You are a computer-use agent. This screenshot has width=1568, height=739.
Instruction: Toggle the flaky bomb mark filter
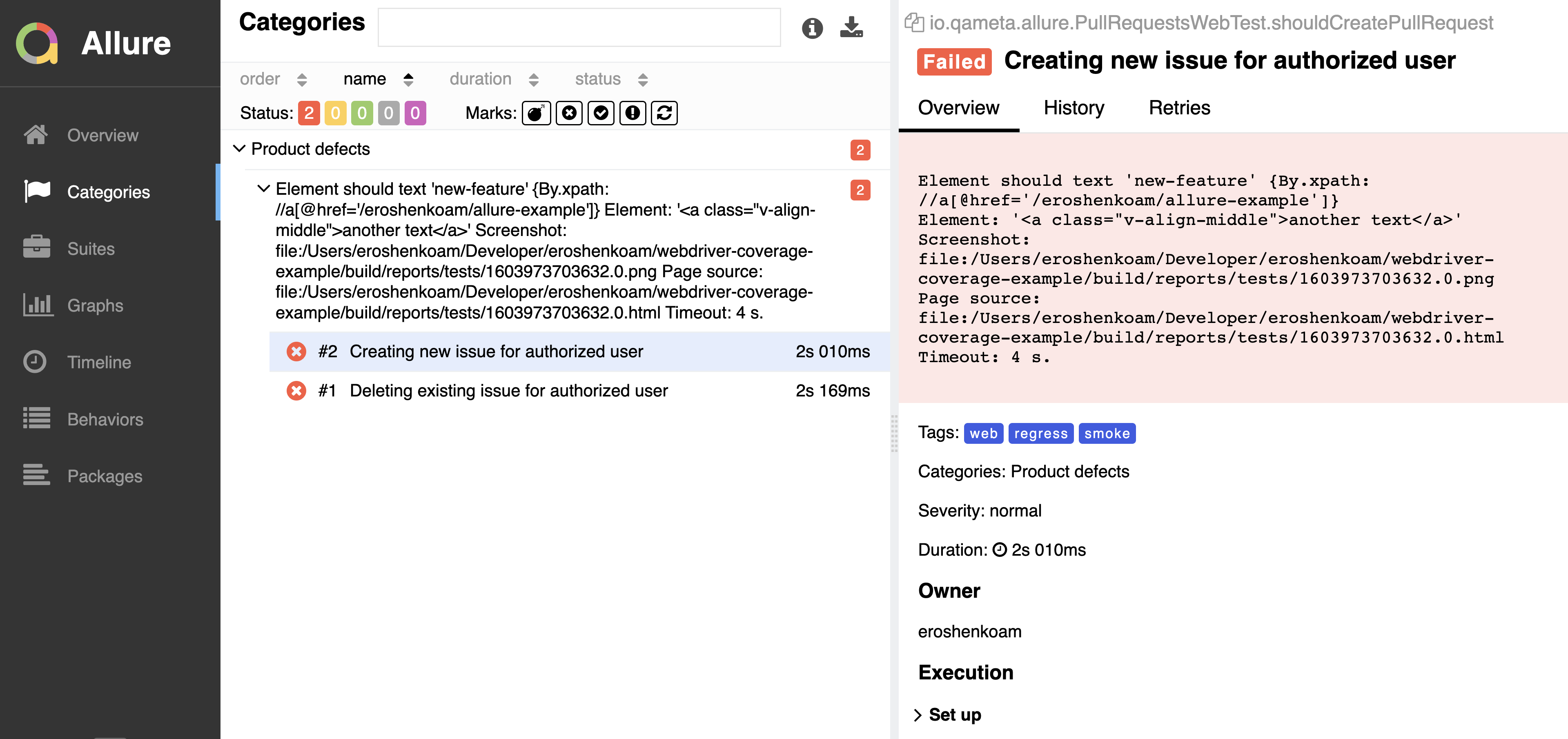point(536,113)
